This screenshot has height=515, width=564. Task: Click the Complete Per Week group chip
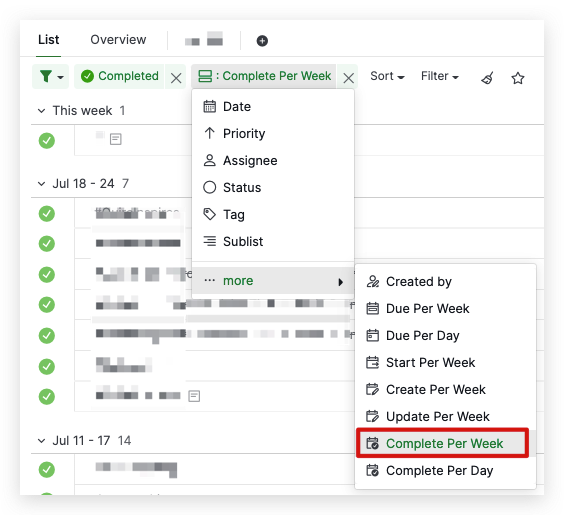pyautogui.click(x=264, y=76)
